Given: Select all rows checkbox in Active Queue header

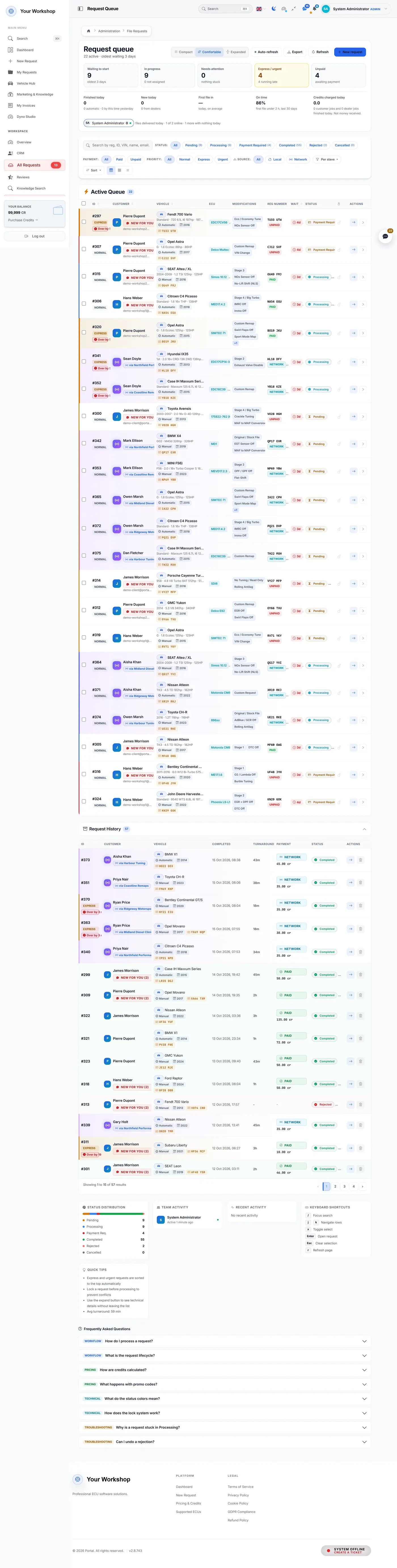Looking at the screenshot, I should click(x=84, y=203).
